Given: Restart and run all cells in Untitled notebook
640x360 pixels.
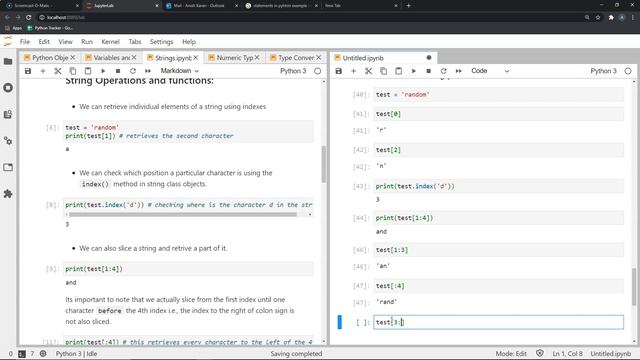Looking at the screenshot, I should click(459, 71).
